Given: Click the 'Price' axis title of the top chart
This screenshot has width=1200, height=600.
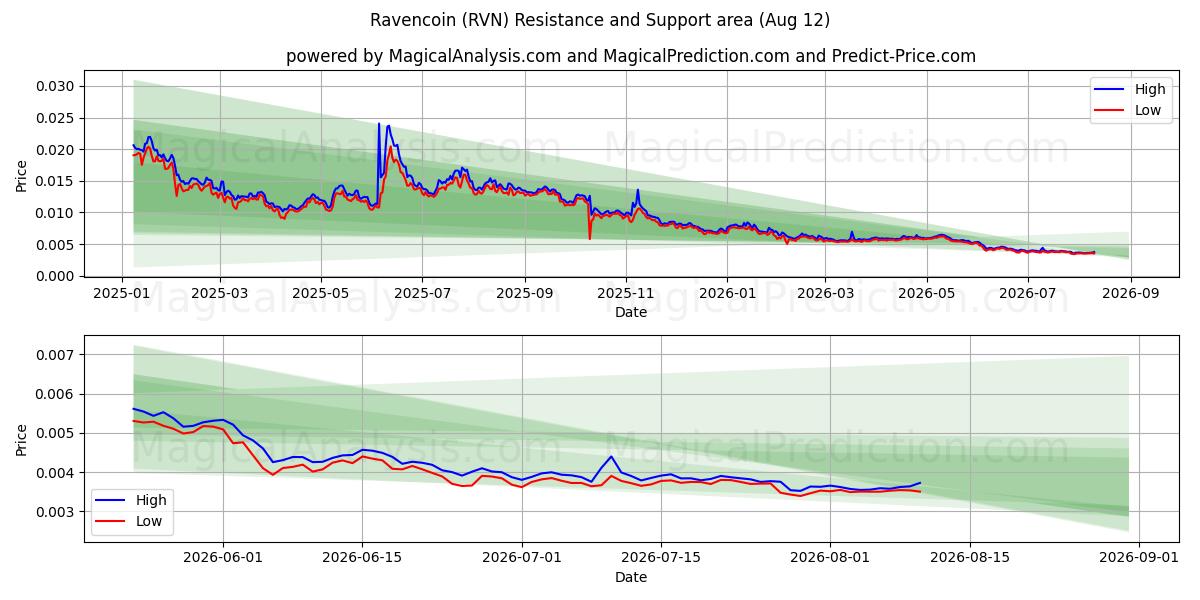Looking at the screenshot, I should pyautogui.click(x=22, y=174).
